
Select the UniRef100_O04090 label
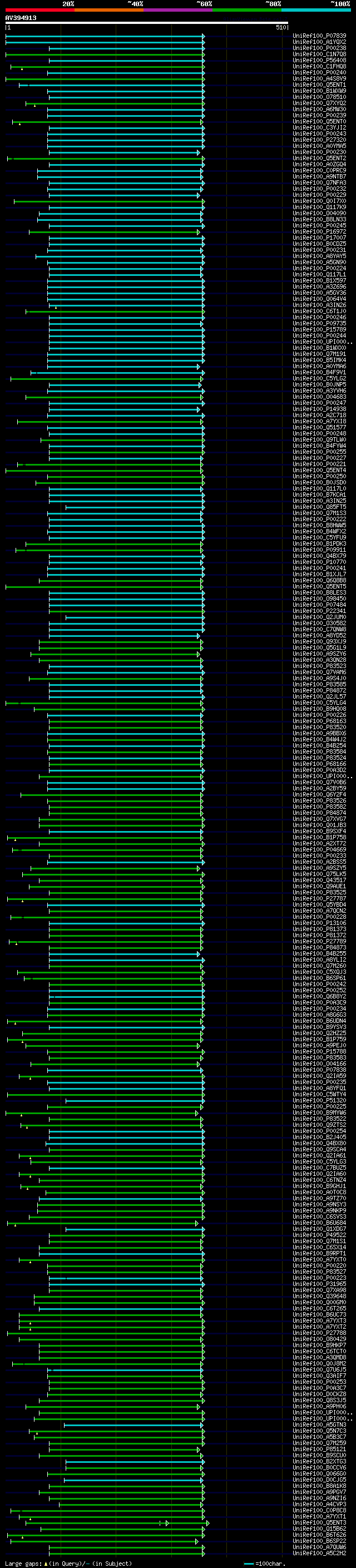coord(319,213)
